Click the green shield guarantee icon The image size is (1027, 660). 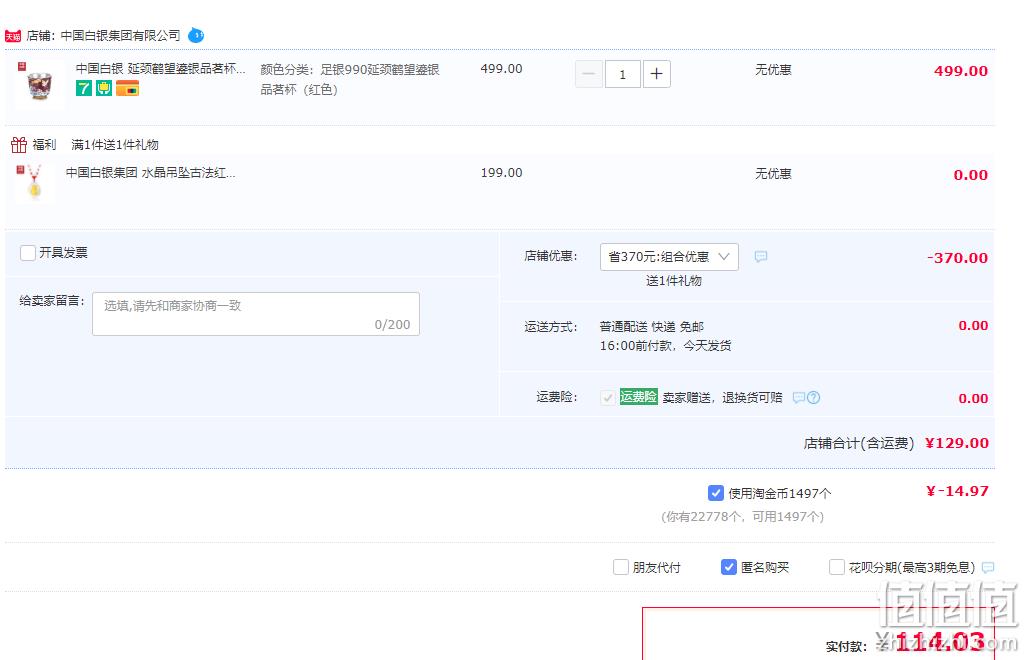click(104, 88)
